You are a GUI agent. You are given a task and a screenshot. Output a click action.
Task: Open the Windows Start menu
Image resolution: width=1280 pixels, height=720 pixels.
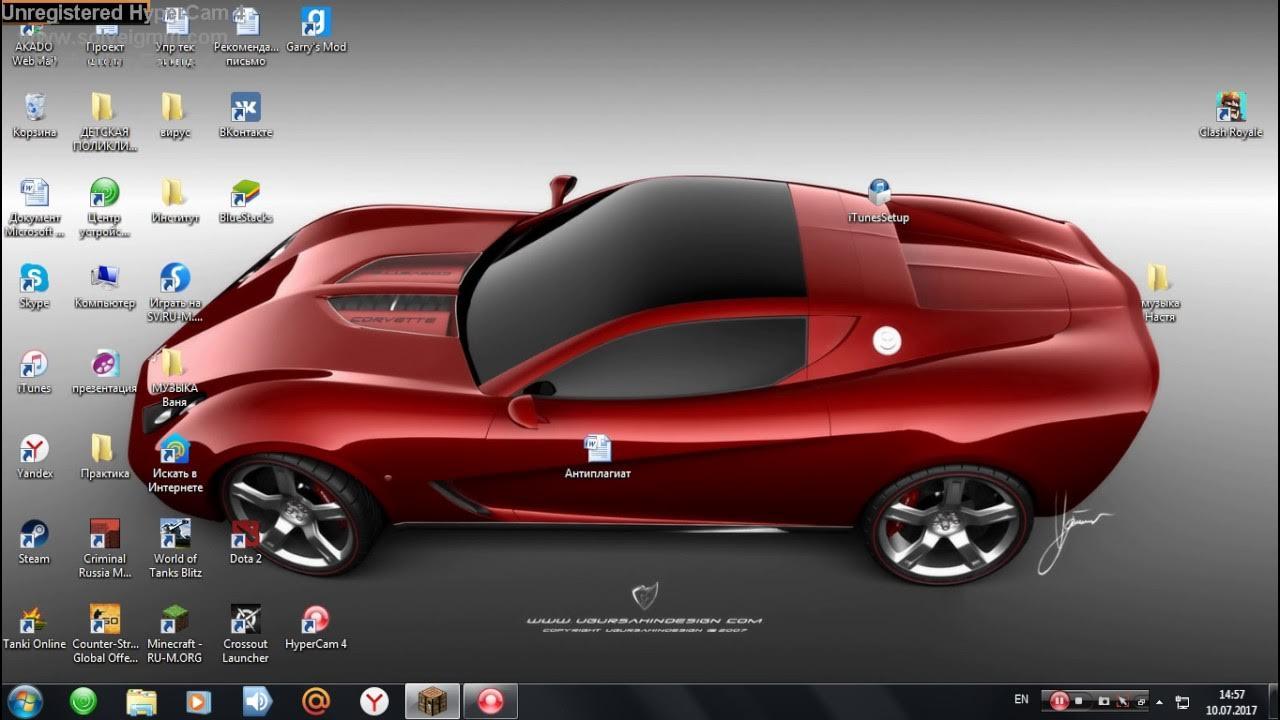click(25, 701)
